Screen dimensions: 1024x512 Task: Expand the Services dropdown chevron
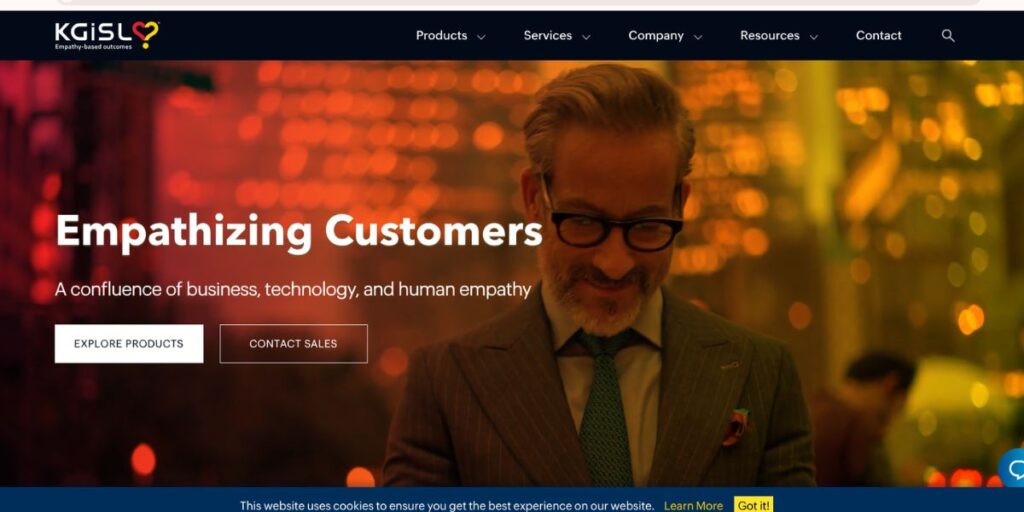(x=586, y=37)
